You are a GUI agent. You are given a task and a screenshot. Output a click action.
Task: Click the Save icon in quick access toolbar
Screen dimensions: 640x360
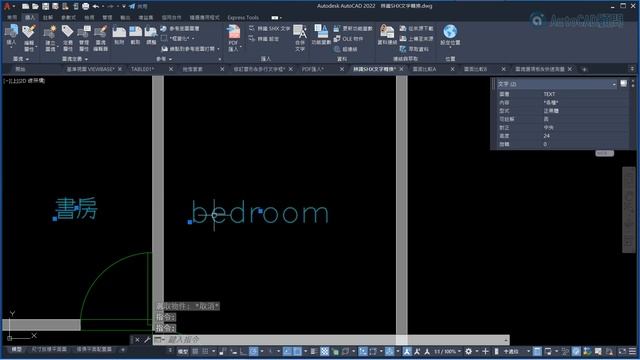click(45, 6)
